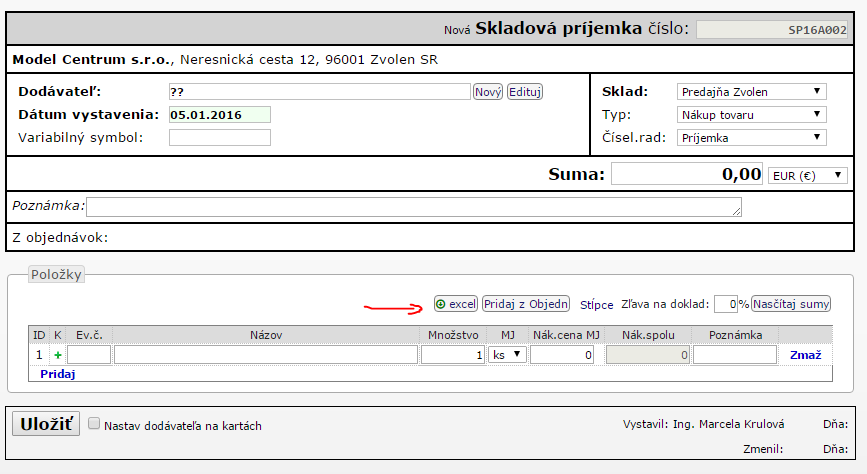Add a new item row via Pridaj
867x474 pixels.
[58, 374]
